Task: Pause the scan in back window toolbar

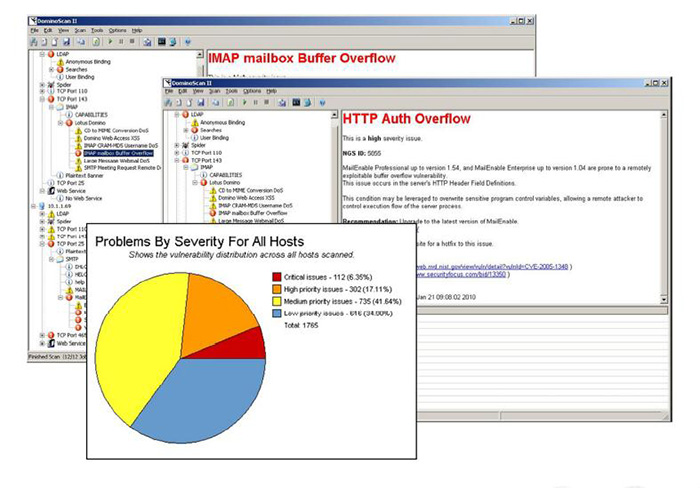Action: coord(121,41)
